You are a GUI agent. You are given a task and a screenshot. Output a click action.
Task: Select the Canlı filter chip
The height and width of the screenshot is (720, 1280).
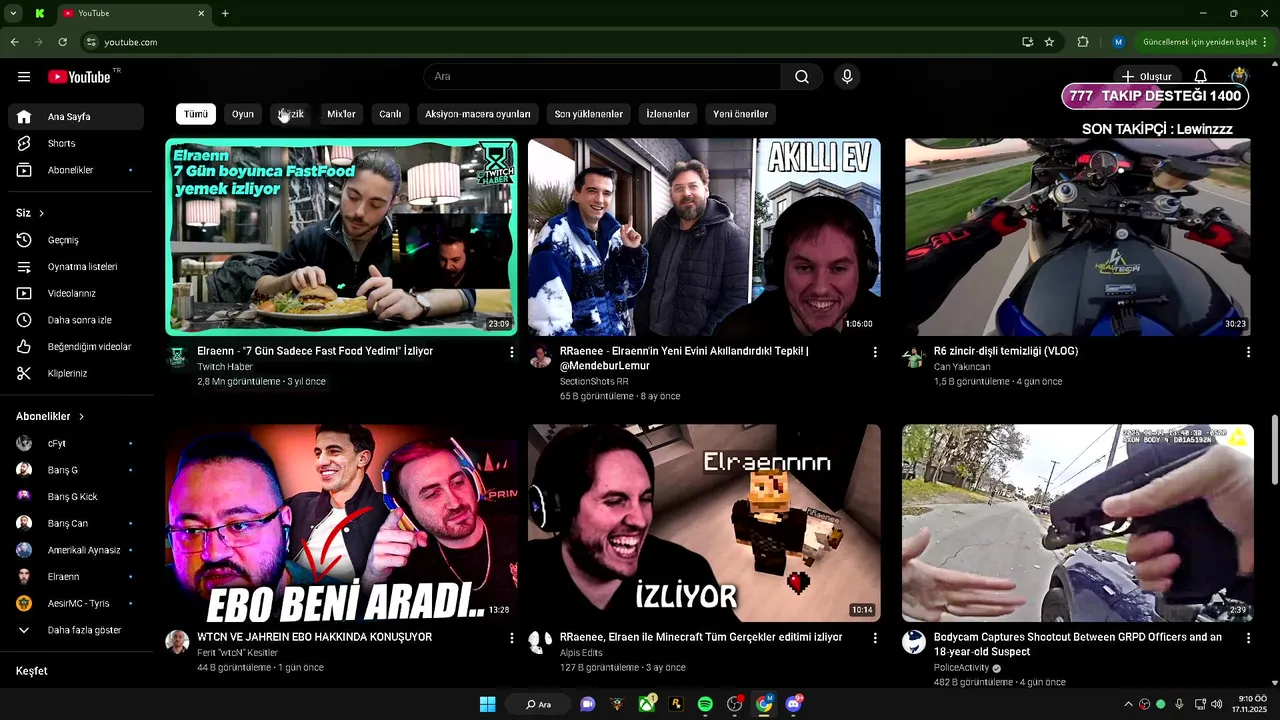point(390,114)
